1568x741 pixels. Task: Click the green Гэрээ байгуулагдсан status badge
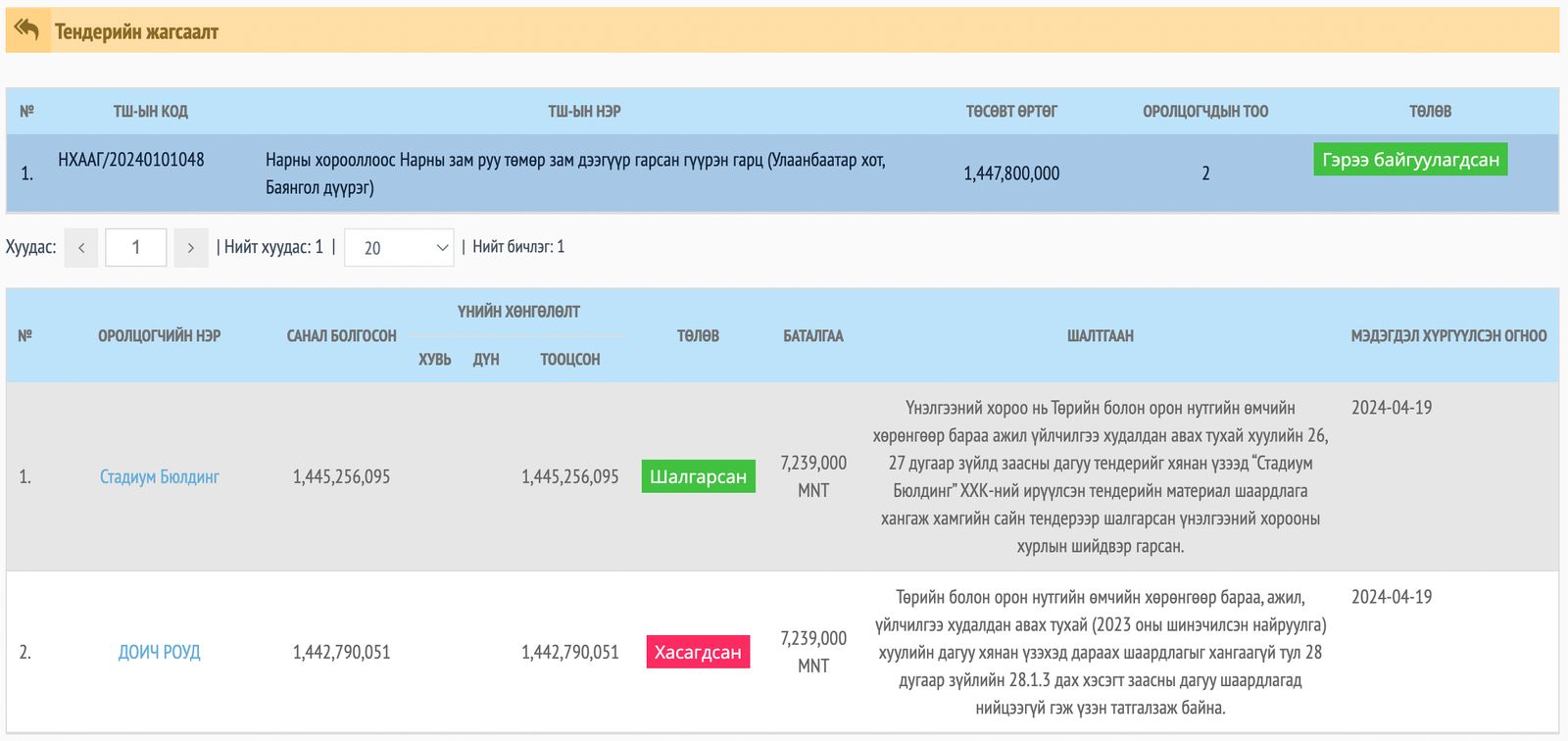pyautogui.click(x=1410, y=160)
